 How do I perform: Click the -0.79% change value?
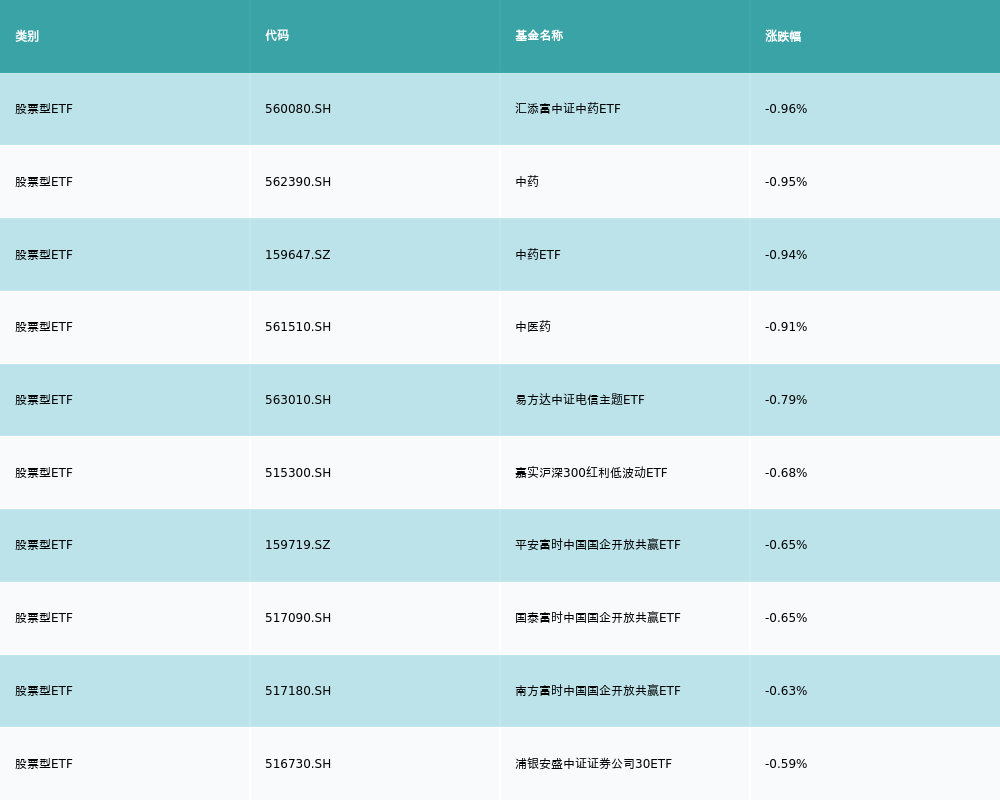tap(786, 400)
